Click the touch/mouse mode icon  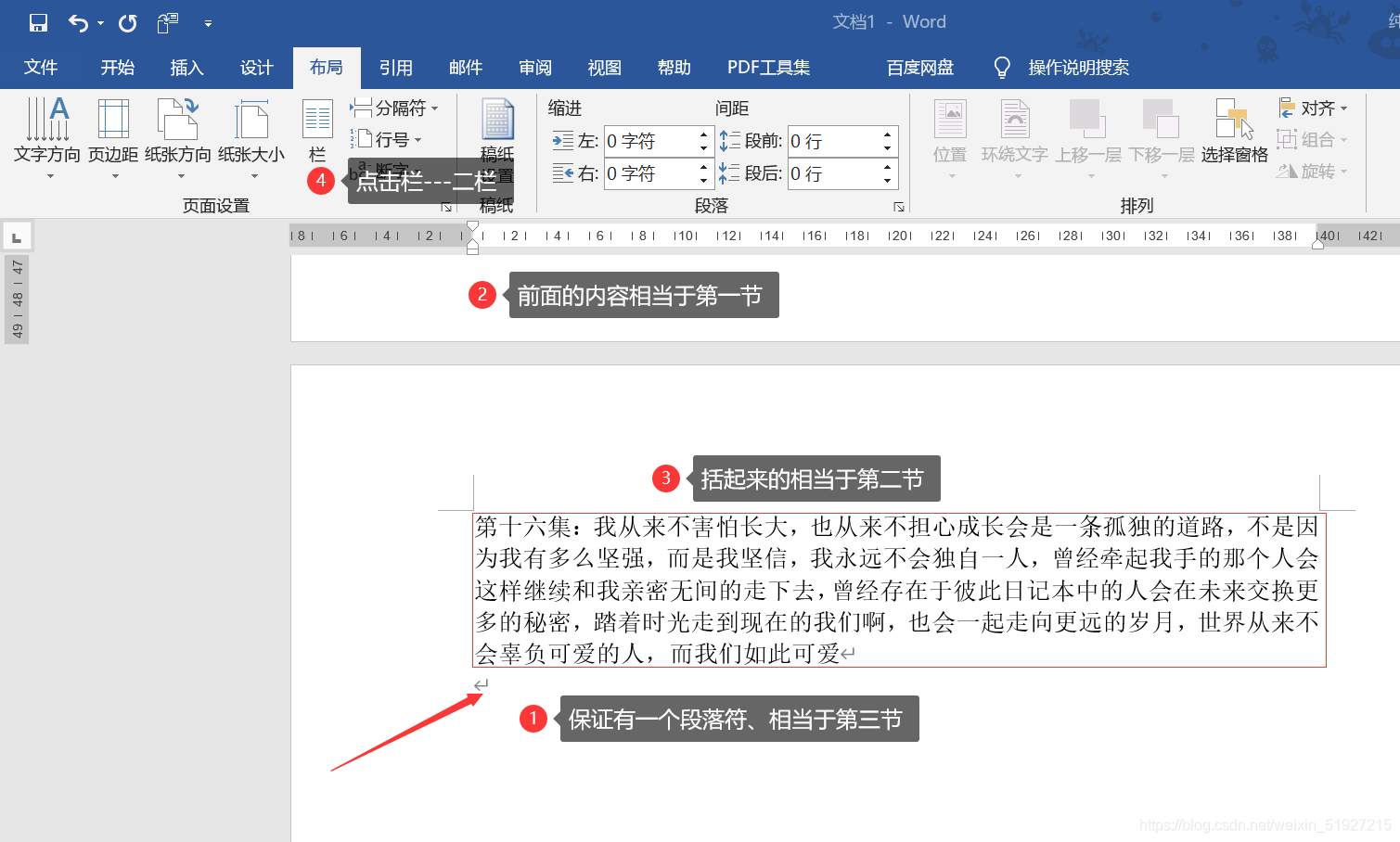tap(168, 22)
